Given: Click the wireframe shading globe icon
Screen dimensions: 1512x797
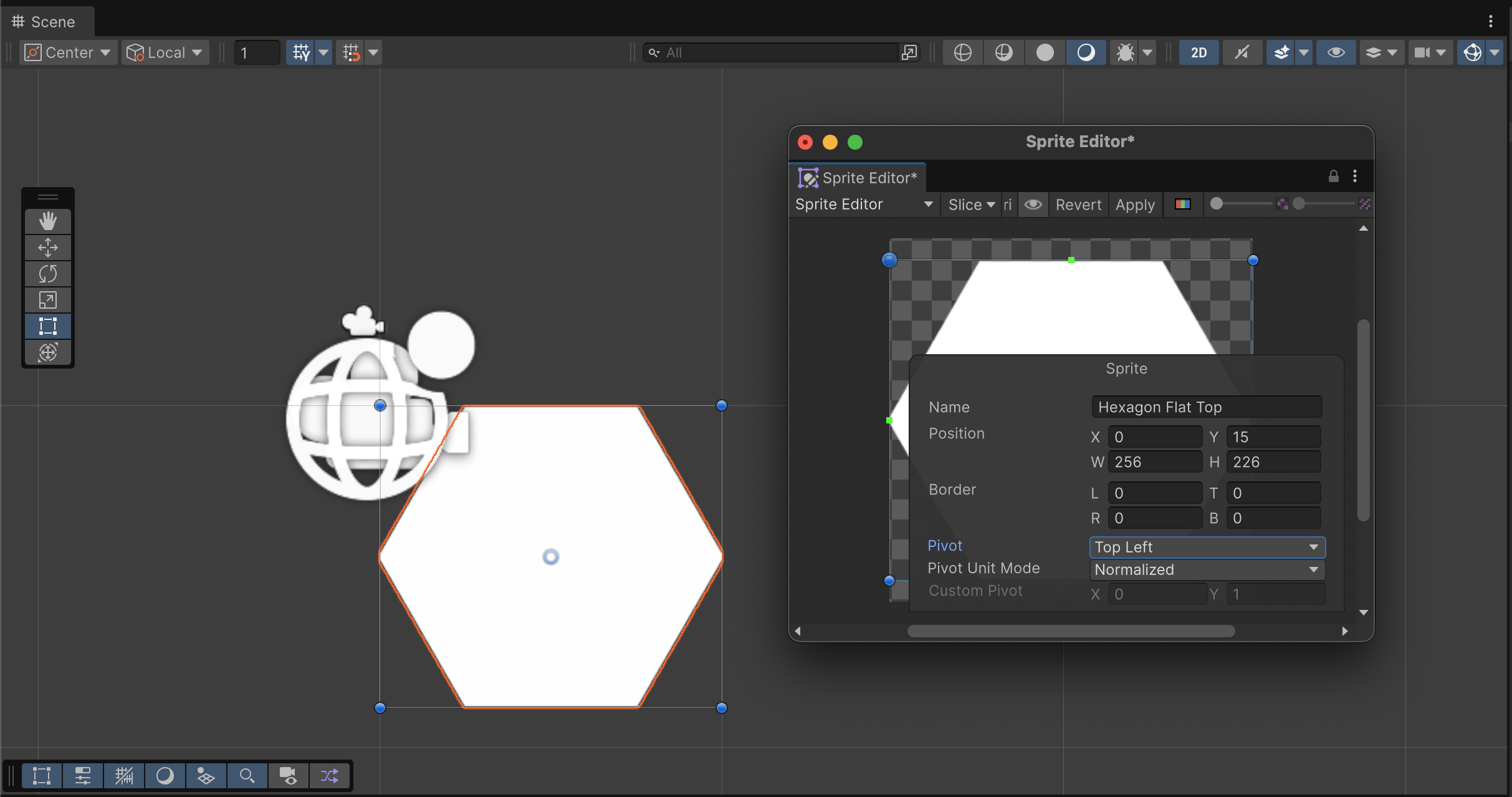Looking at the screenshot, I should [963, 52].
